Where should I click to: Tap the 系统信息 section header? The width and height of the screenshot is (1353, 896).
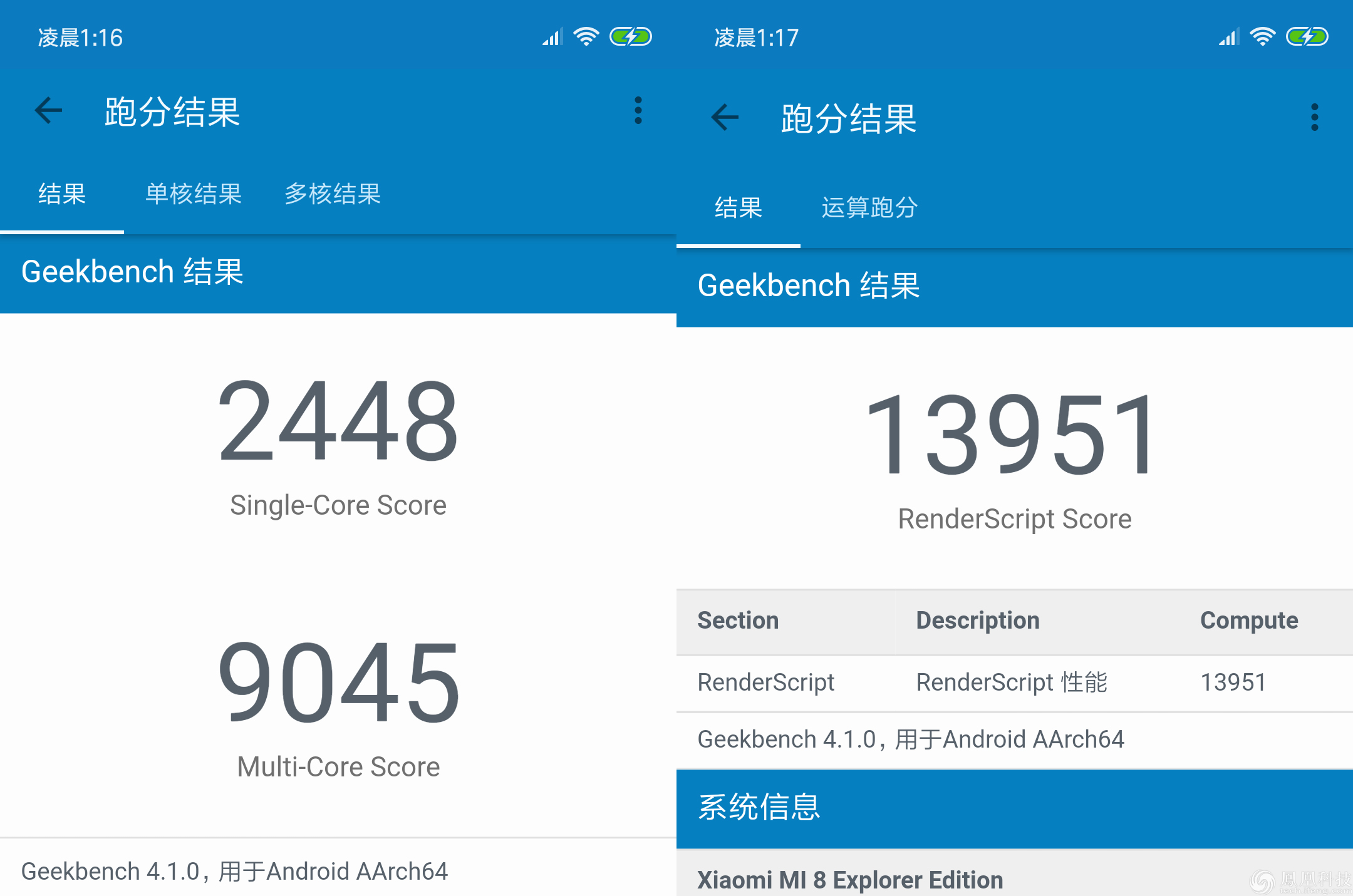(x=1015, y=808)
